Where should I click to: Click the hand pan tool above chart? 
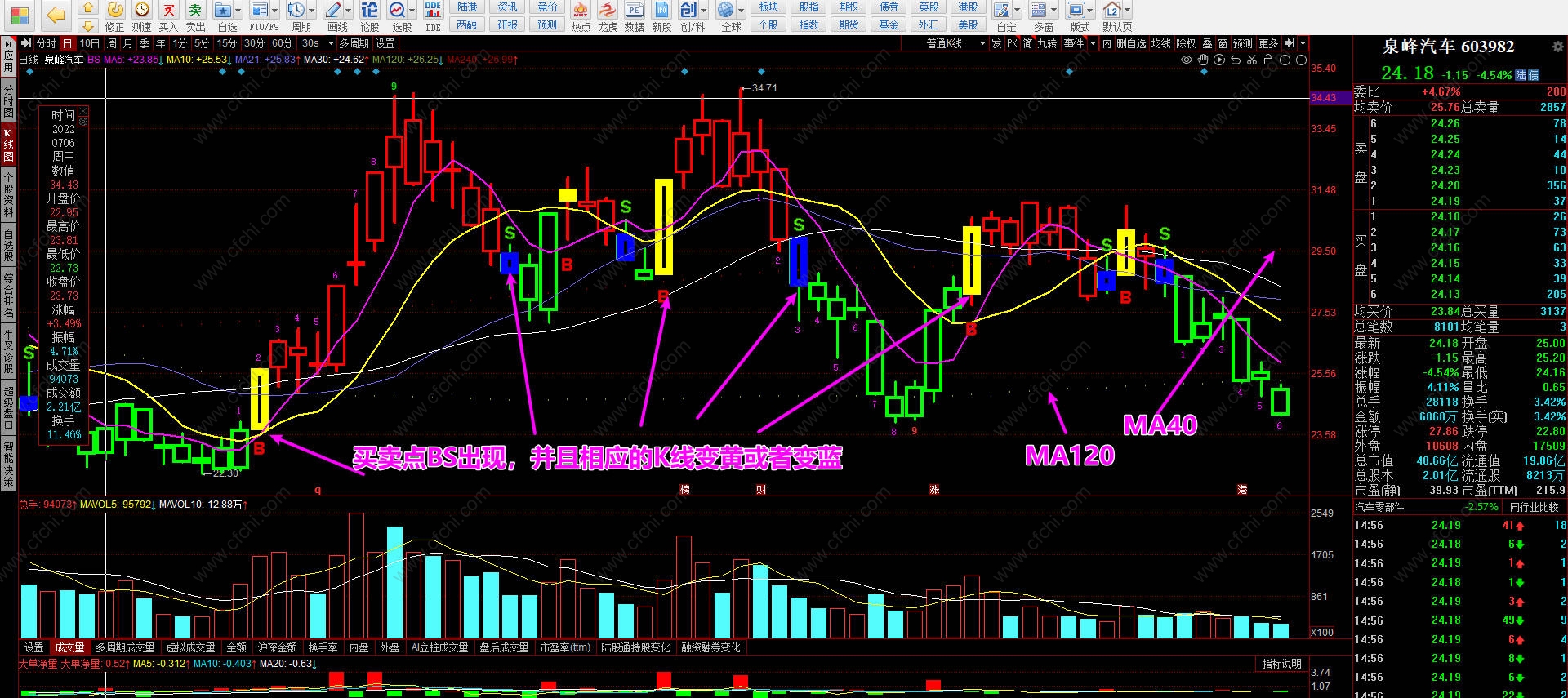pos(1203,60)
